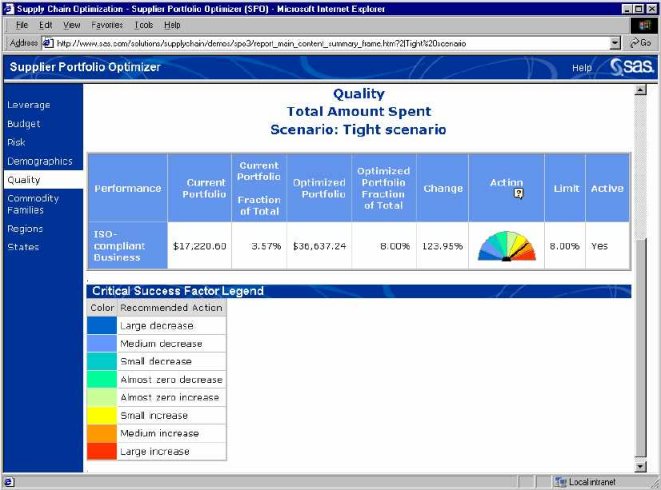Viewport: 661px width, 490px height.
Task: Open the Favorites menu
Action: point(107,25)
